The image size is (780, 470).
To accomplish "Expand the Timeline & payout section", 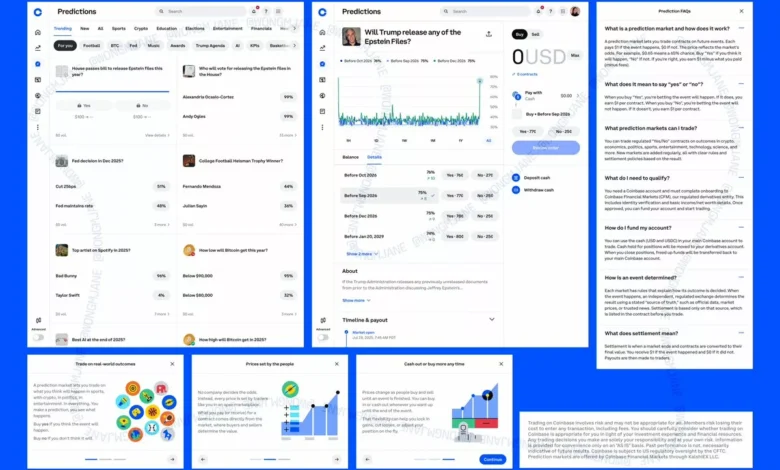I will point(491,319).
